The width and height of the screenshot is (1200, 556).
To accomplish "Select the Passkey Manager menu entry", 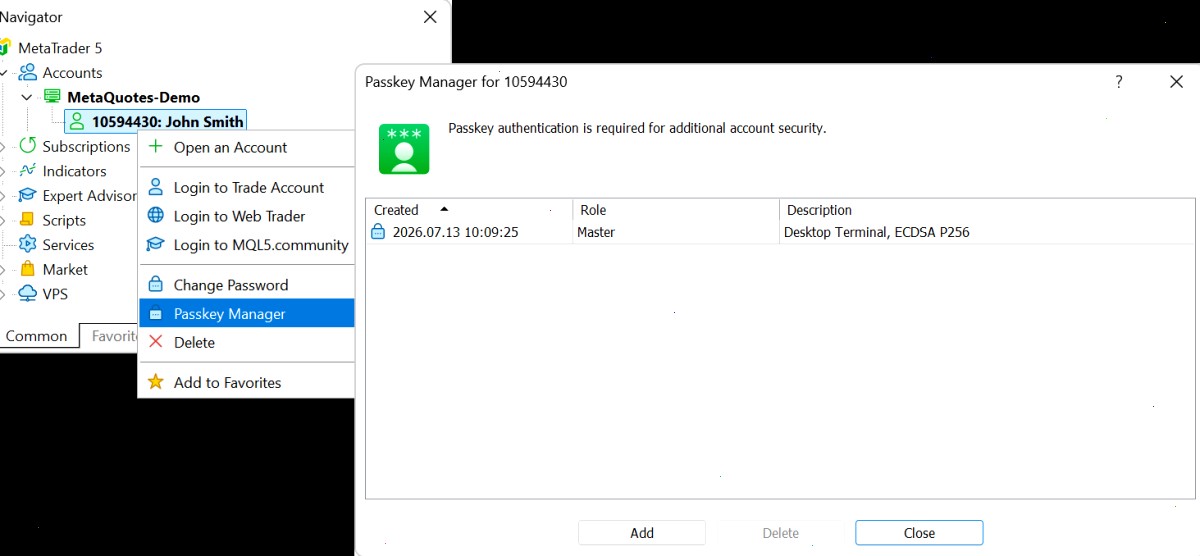I will (247, 313).
